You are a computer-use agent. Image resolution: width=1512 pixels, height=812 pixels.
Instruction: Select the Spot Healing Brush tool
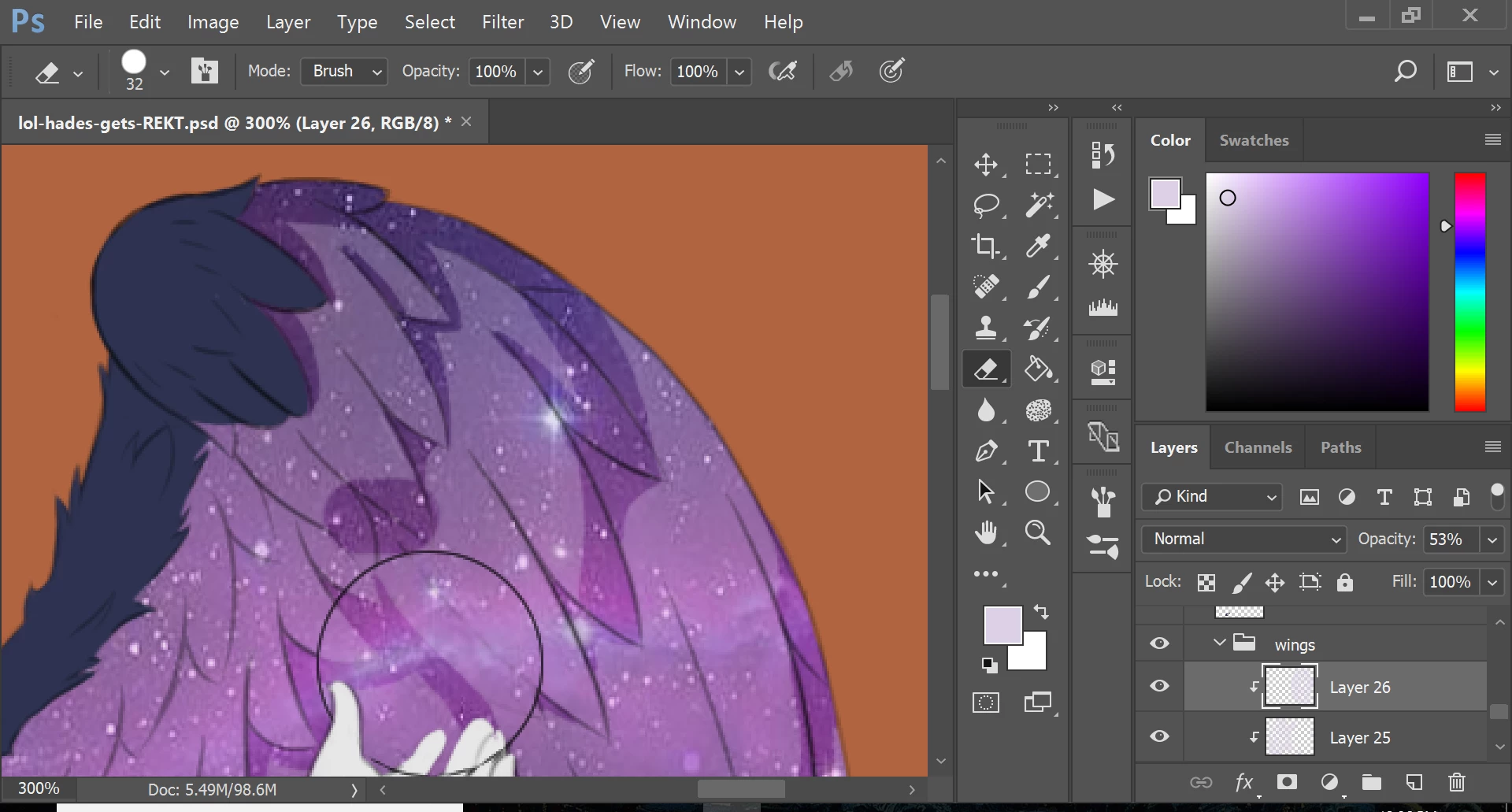[x=986, y=287]
